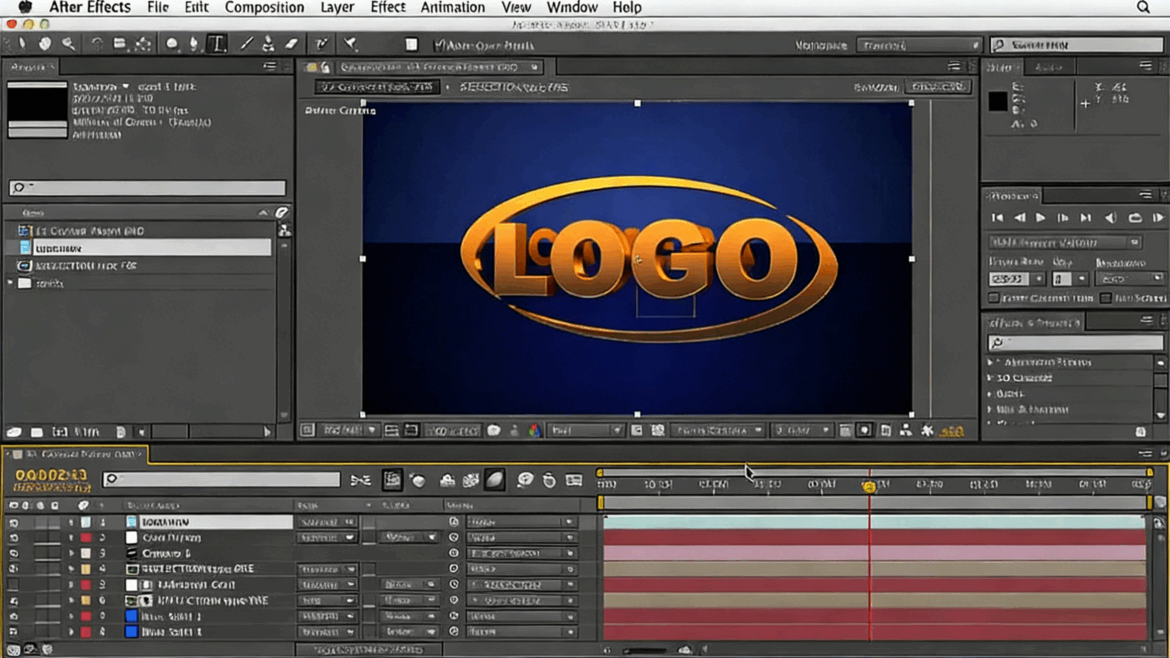Jump to first frame in Preview panel
Screen dimensions: 1170x658
pyautogui.click(x=997, y=218)
